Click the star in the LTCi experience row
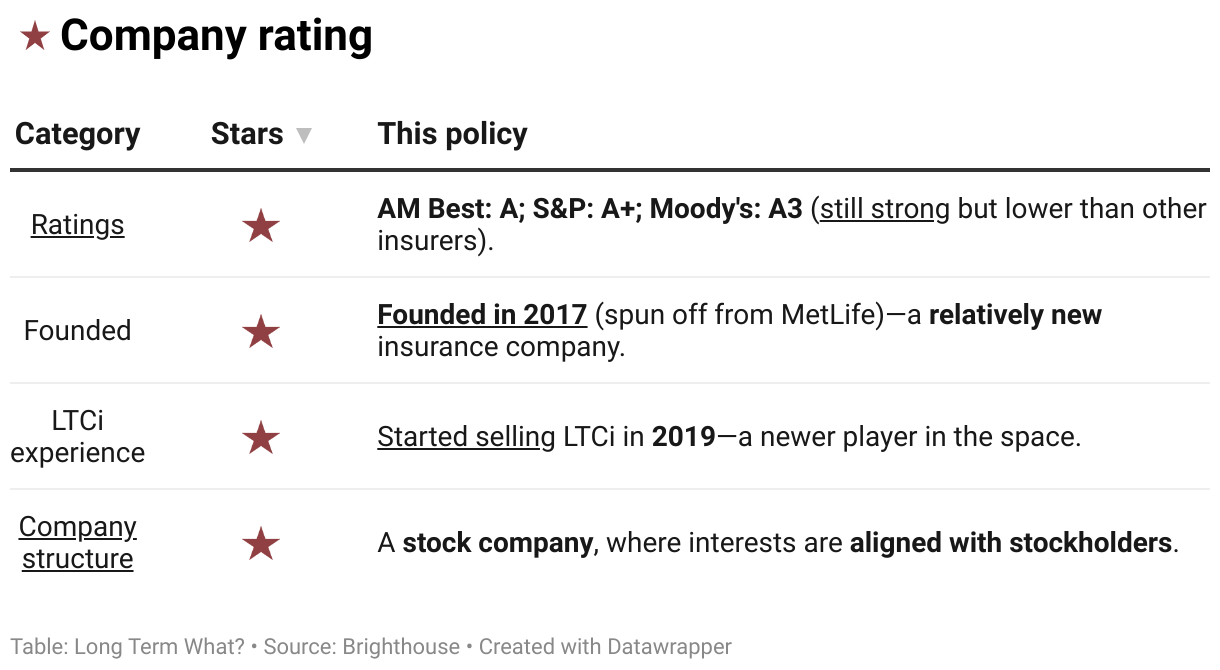Image resolution: width=1220 pixels, height=670 pixels. (x=261, y=437)
